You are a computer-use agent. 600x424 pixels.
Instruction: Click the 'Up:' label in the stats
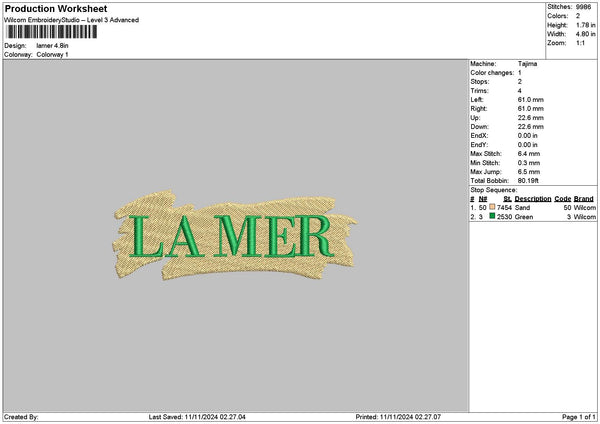[x=475, y=118]
